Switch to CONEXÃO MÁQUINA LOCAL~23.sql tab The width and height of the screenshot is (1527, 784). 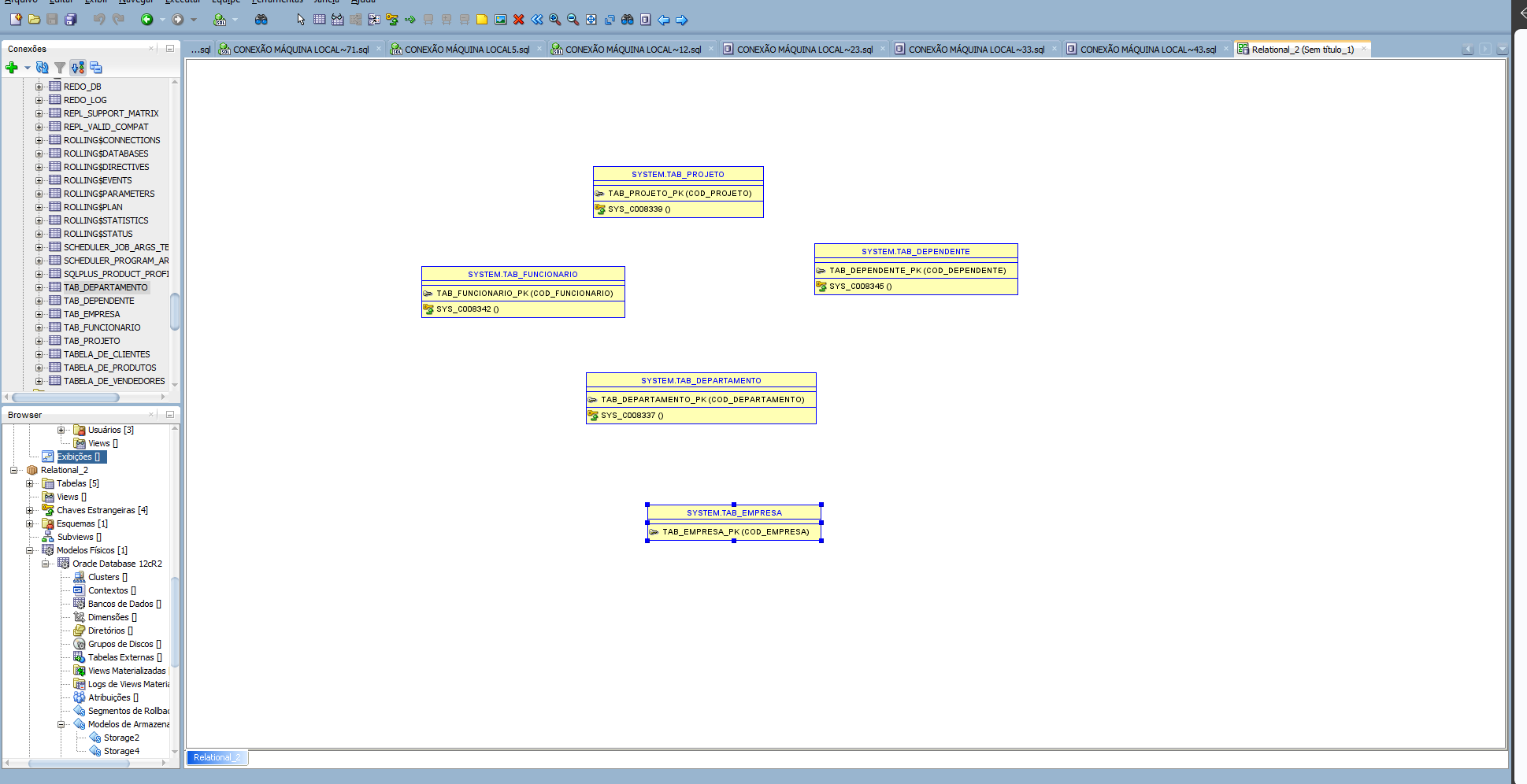point(804,50)
